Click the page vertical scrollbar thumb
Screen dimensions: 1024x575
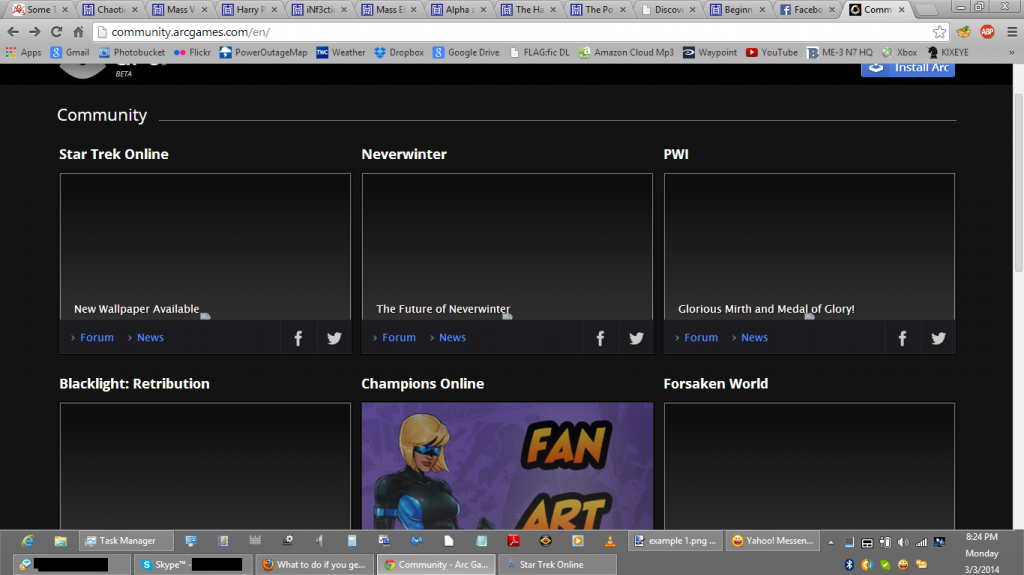[x=1018, y=183]
